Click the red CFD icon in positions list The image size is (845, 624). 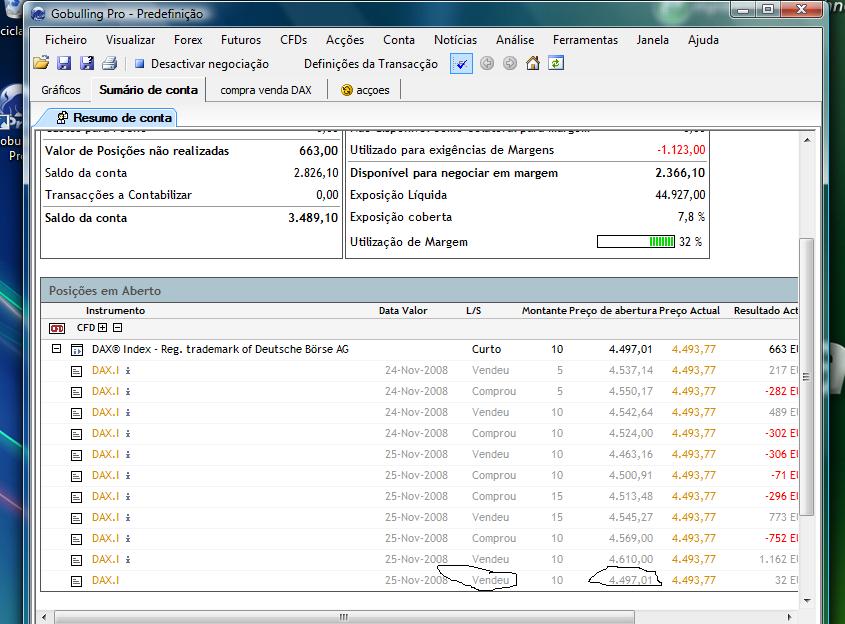coord(57,328)
